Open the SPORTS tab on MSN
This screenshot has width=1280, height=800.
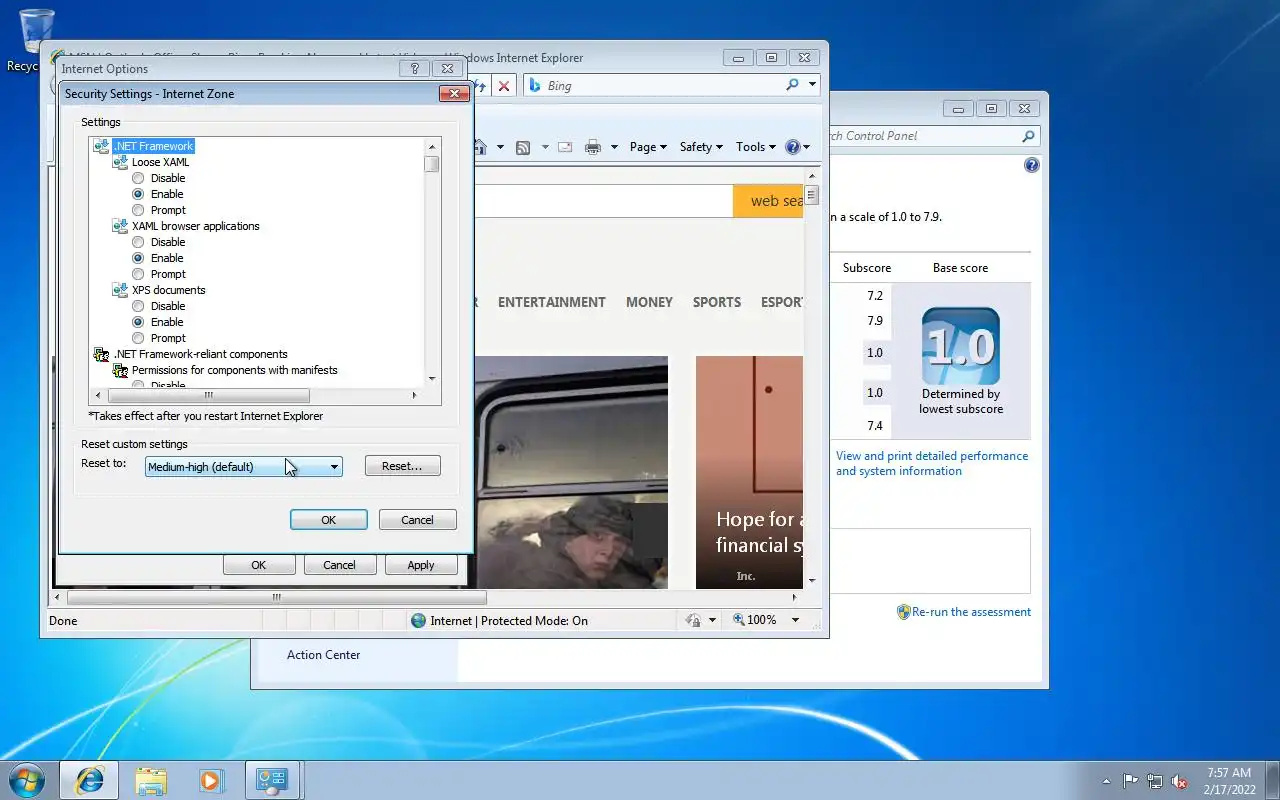pos(717,302)
